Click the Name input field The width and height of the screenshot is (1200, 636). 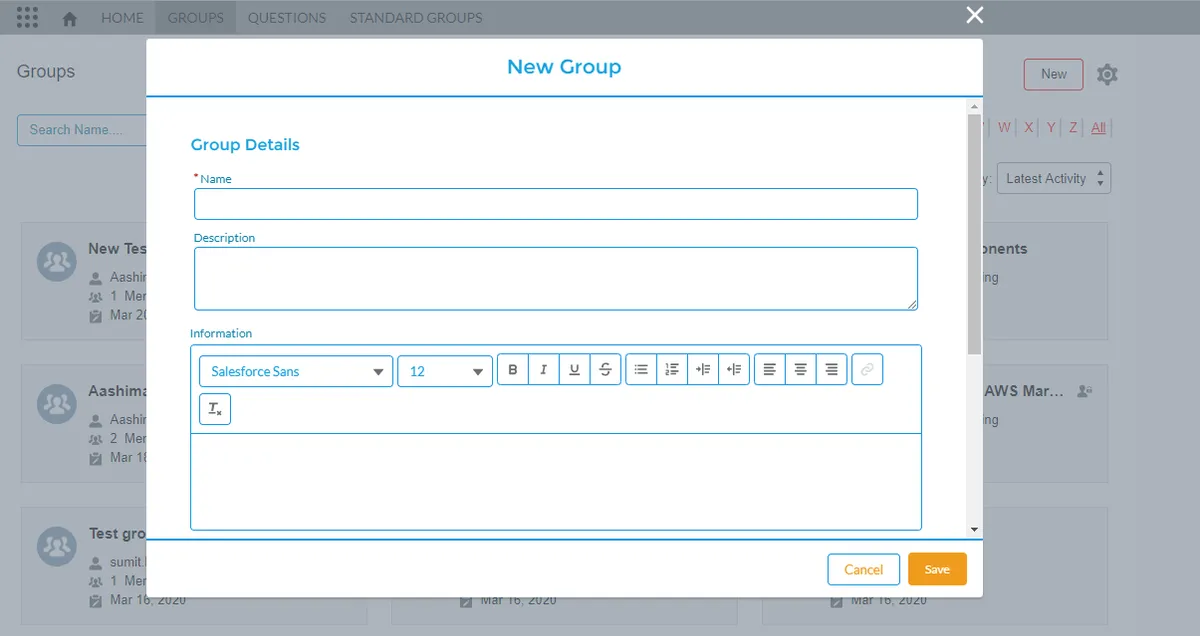click(556, 204)
